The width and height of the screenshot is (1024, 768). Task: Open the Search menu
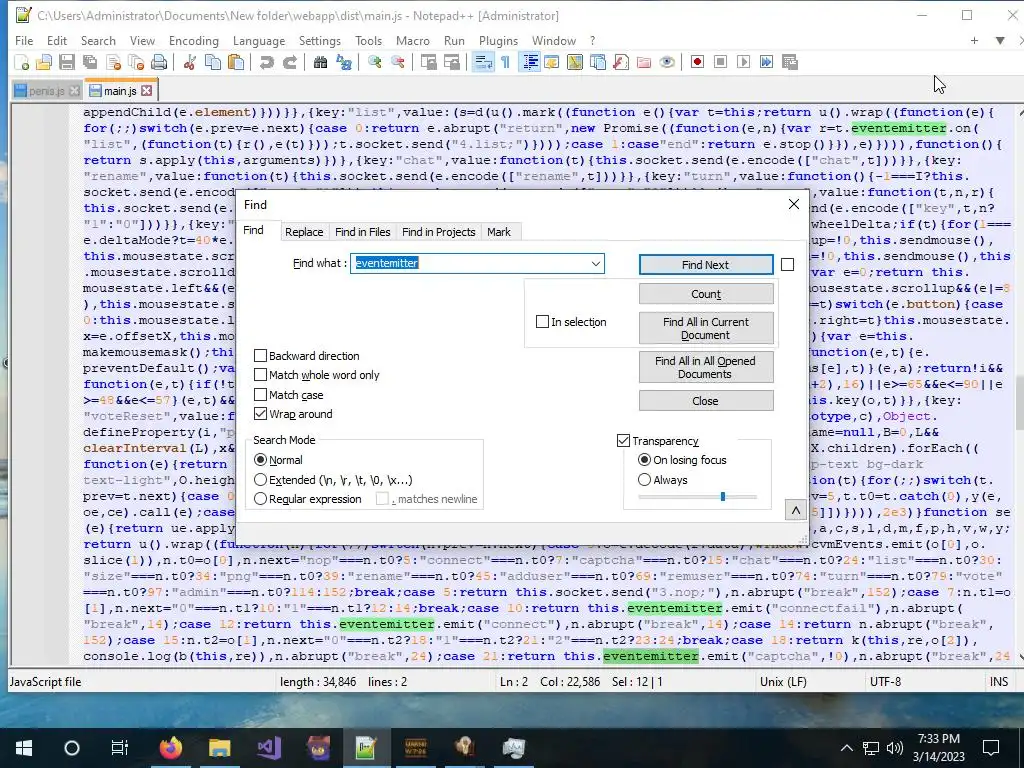[x=98, y=40]
